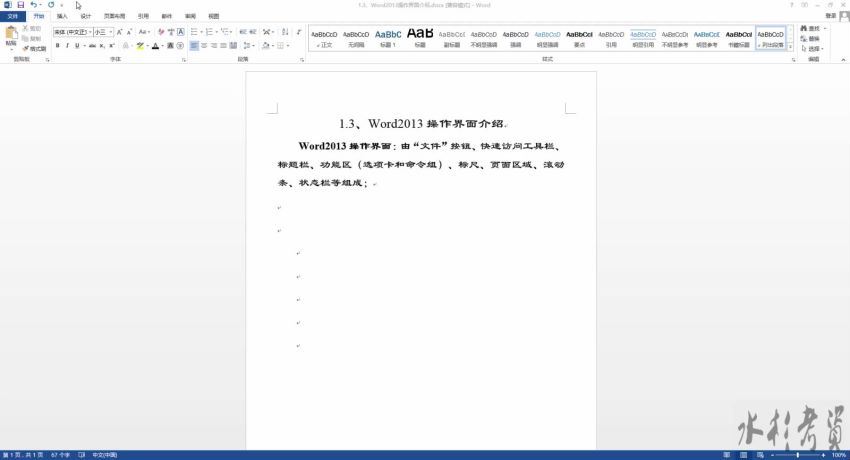850x460 pixels.
Task: Open the font size dropdown 小三
Action: pos(111,33)
